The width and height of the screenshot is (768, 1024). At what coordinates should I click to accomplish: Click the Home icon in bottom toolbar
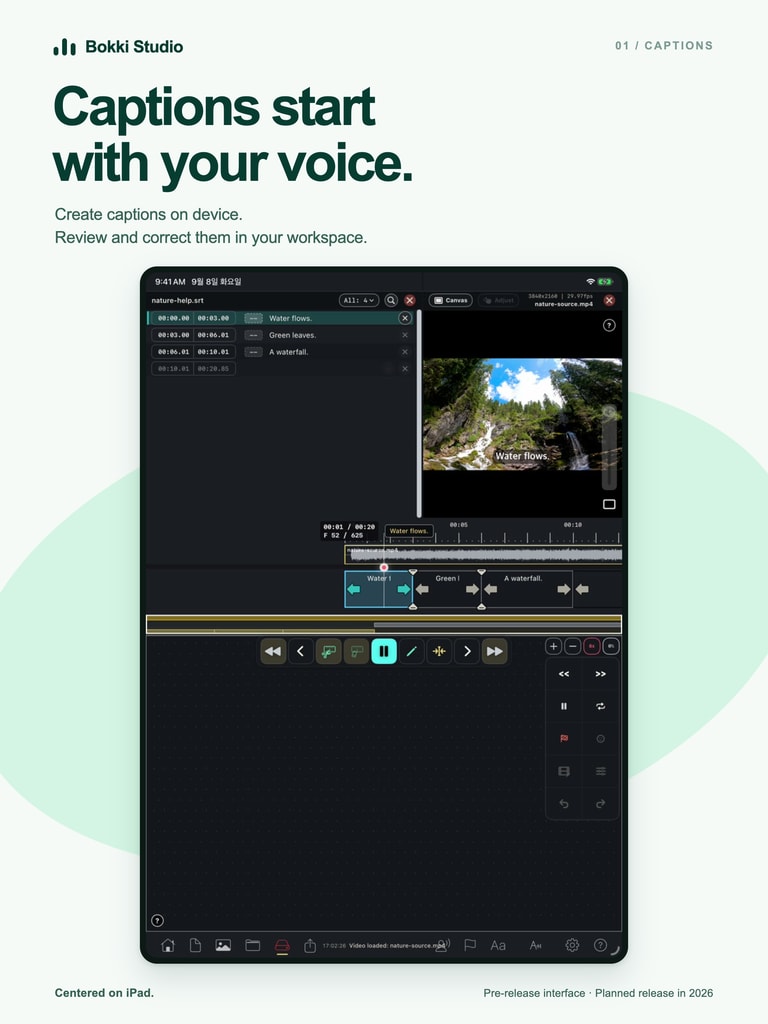tap(168, 945)
